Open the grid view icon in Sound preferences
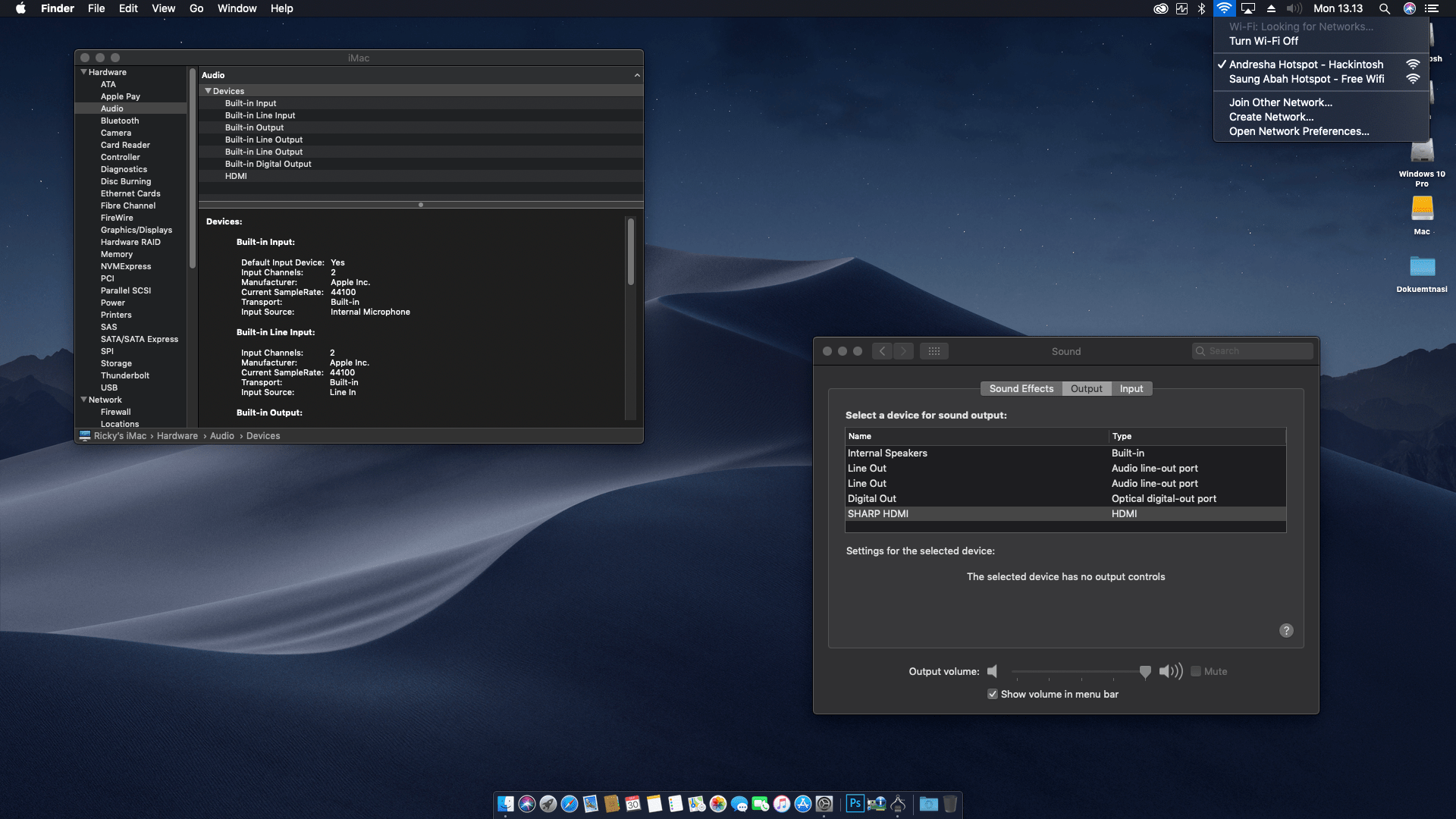Viewport: 1456px width, 819px height. point(934,350)
